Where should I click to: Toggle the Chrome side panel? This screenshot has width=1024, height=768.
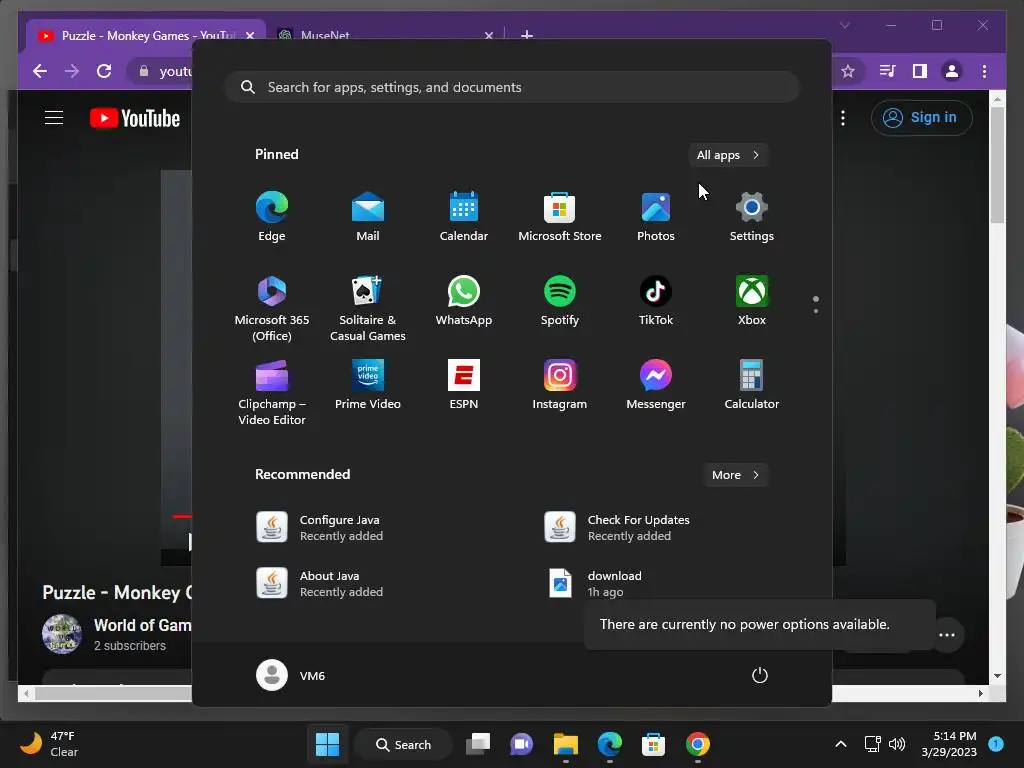(x=920, y=71)
